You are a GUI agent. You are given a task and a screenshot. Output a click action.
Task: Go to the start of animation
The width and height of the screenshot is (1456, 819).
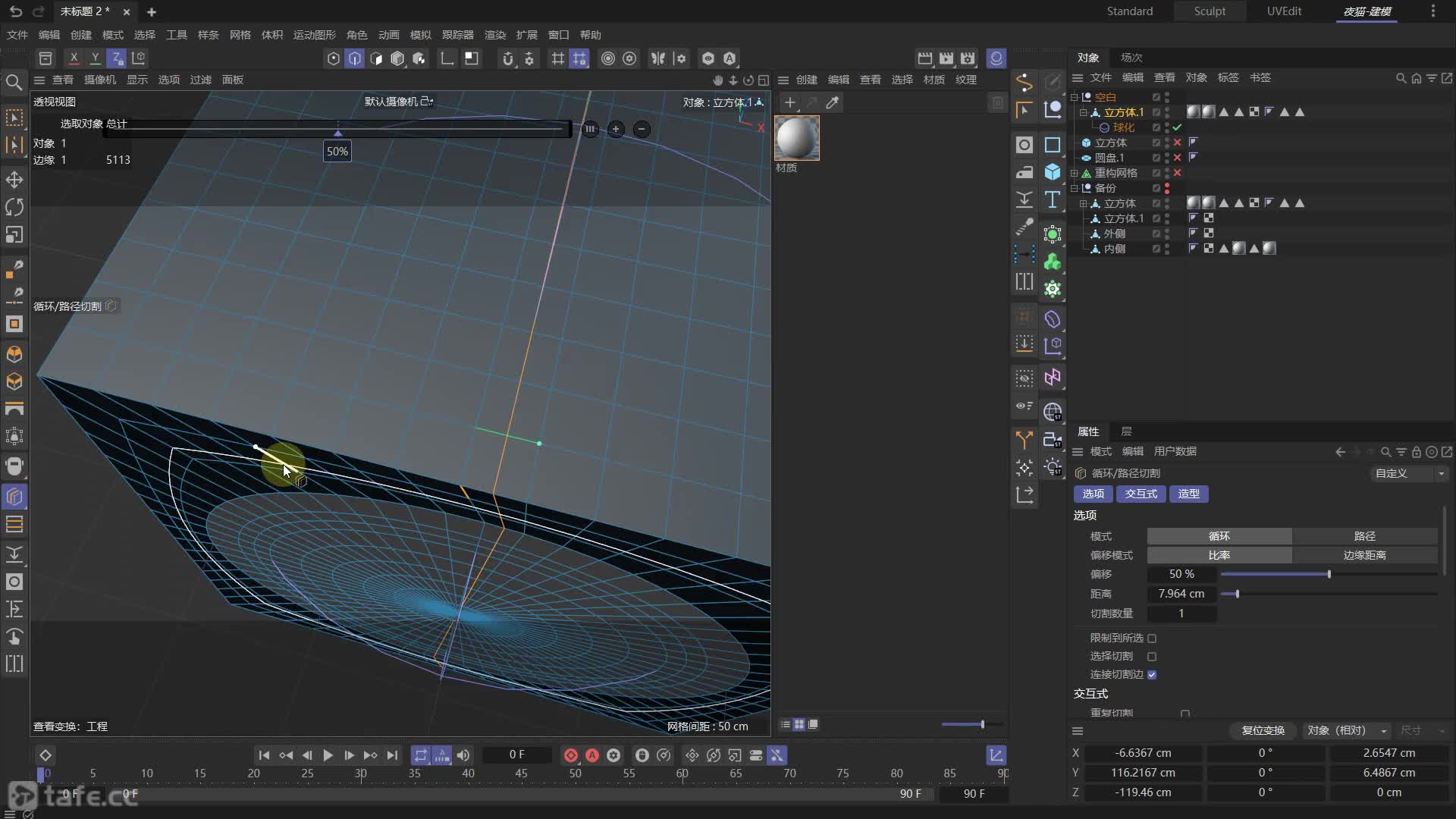tap(264, 755)
